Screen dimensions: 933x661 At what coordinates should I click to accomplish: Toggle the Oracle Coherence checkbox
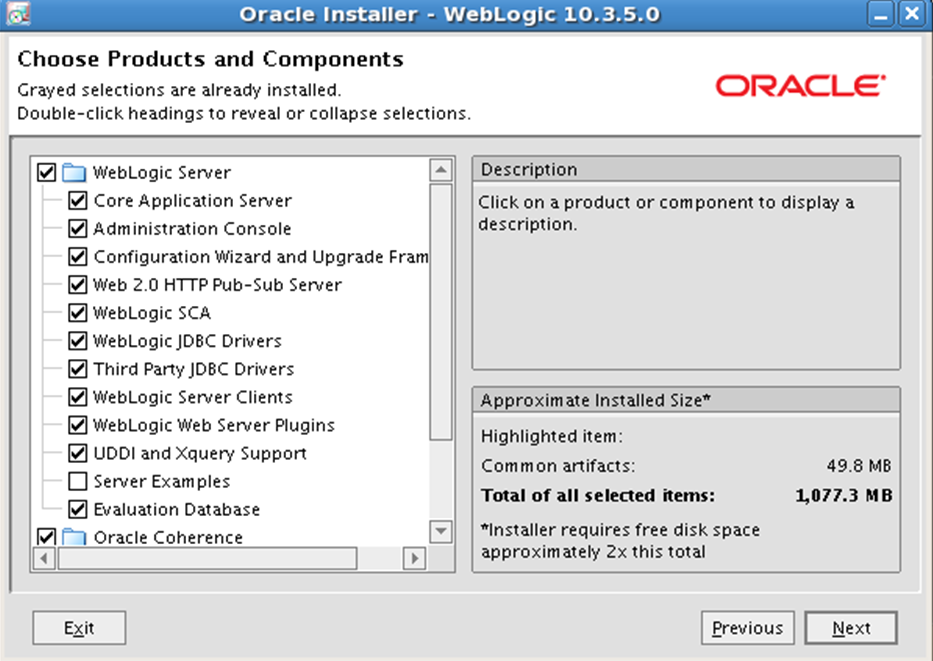pyautogui.click(x=46, y=537)
